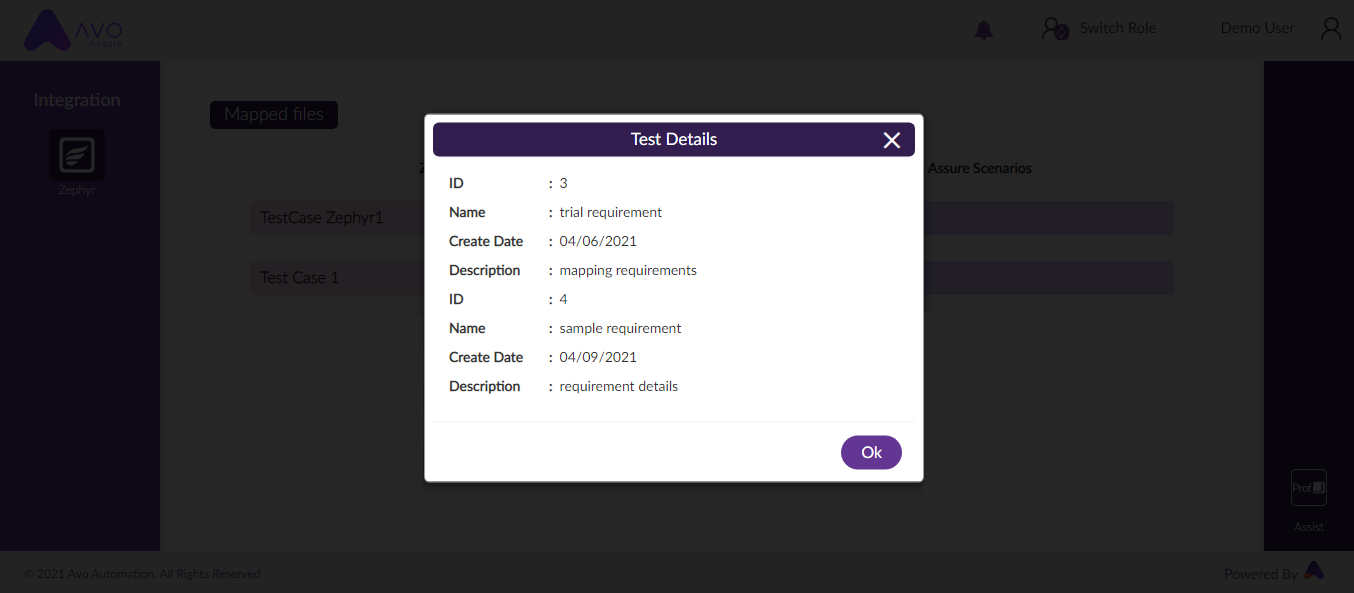The width and height of the screenshot is (1354, 593).
Task: Open the notification bell
Action: [x=984, y=30]
